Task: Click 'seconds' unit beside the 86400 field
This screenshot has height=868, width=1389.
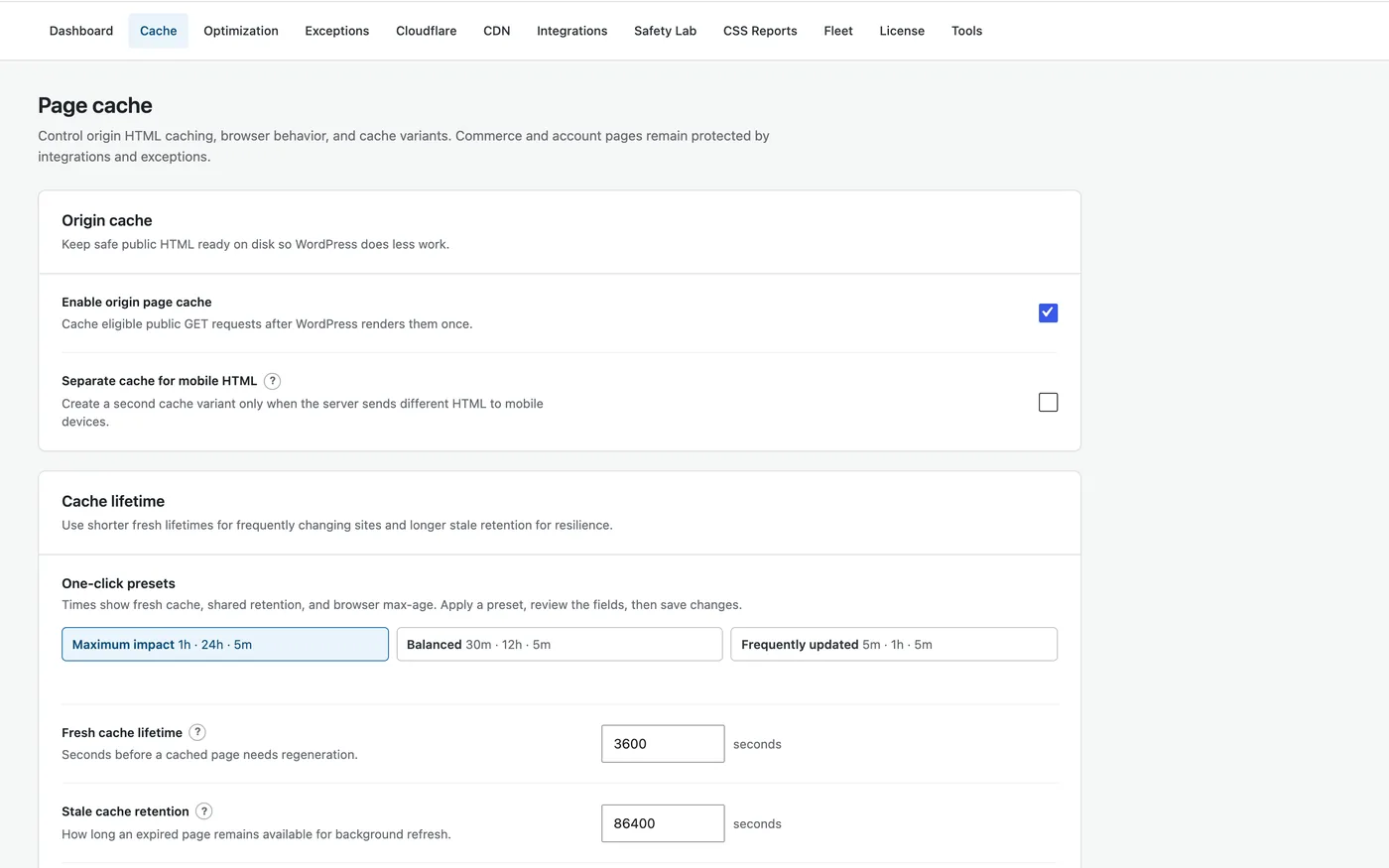Action: (x=757, y=823)
